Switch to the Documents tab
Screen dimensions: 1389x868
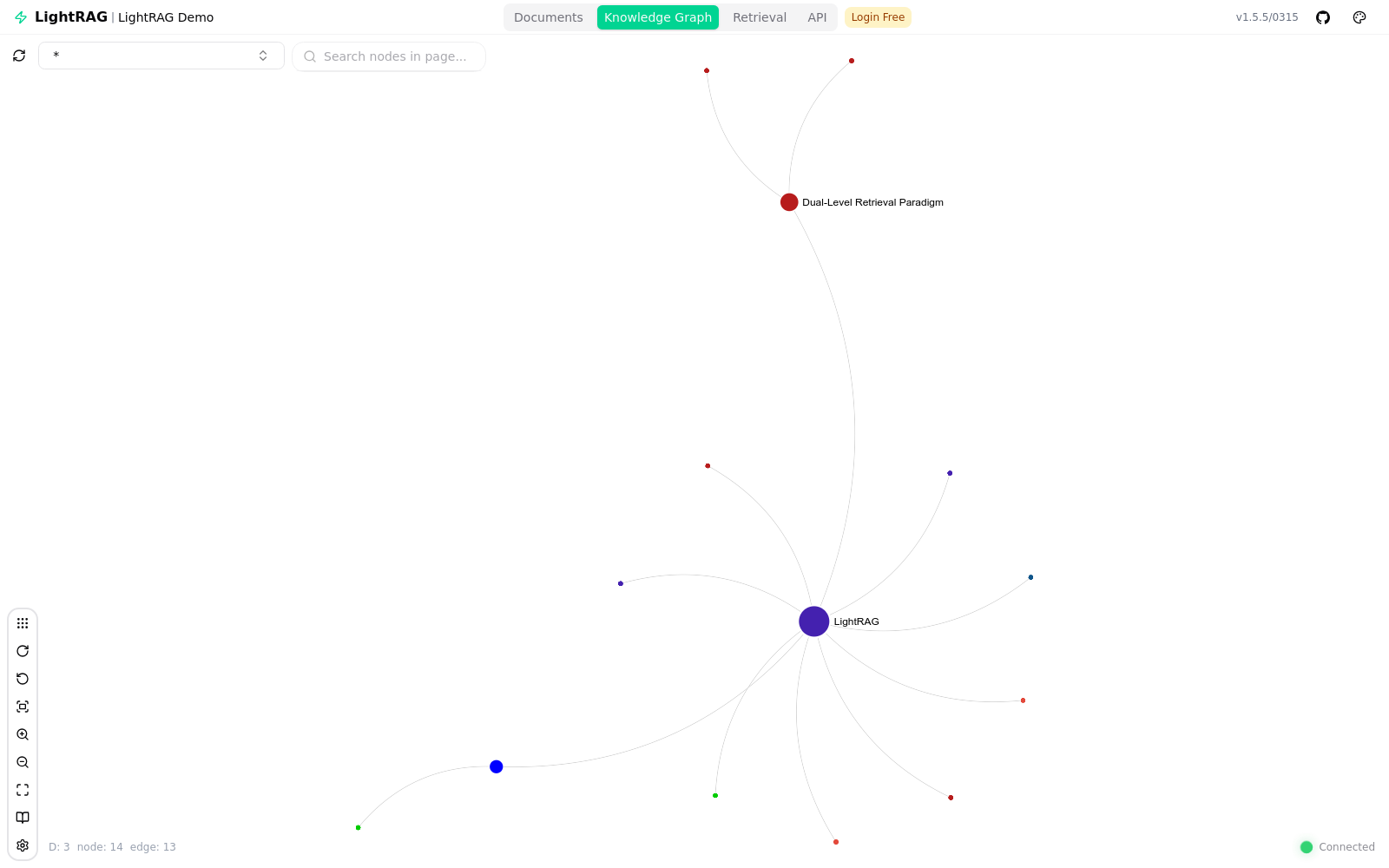pyautogui.click(x=549, y=17)
